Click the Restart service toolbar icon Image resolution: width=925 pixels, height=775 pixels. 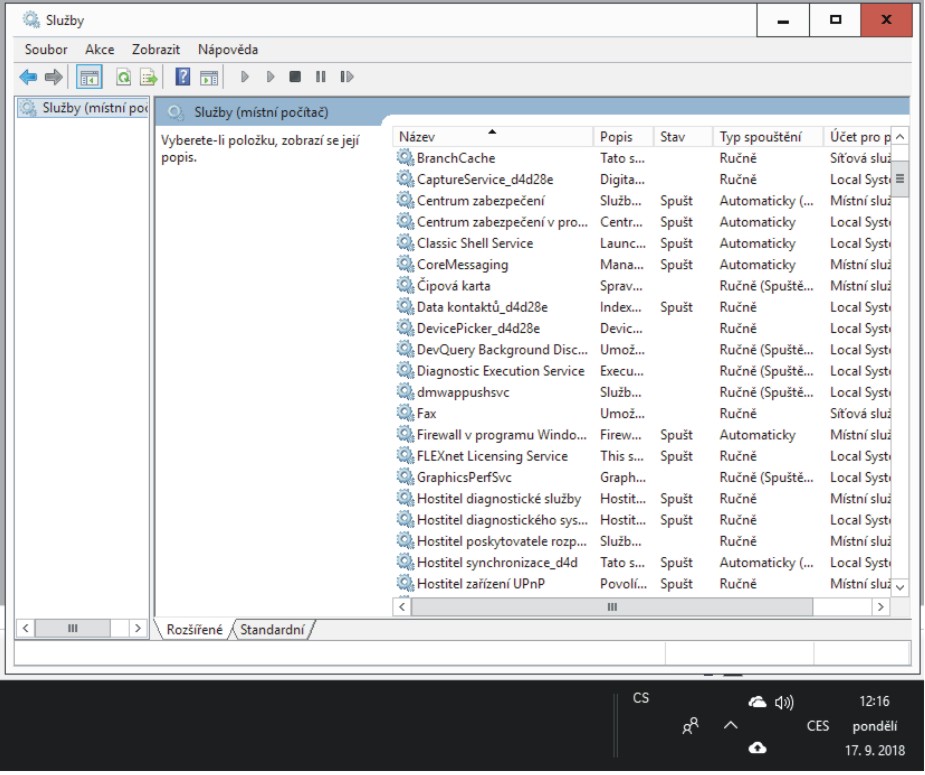(347, 77)
